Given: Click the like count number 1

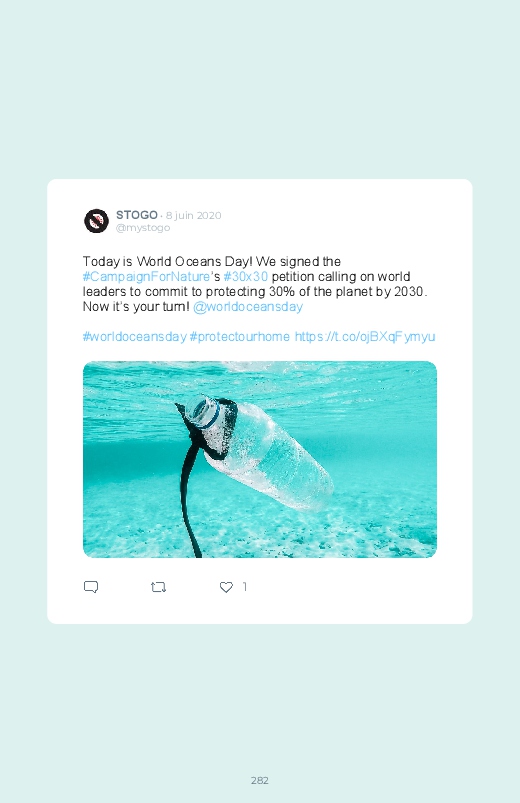Looking at the screenshot, I should 245,586.
